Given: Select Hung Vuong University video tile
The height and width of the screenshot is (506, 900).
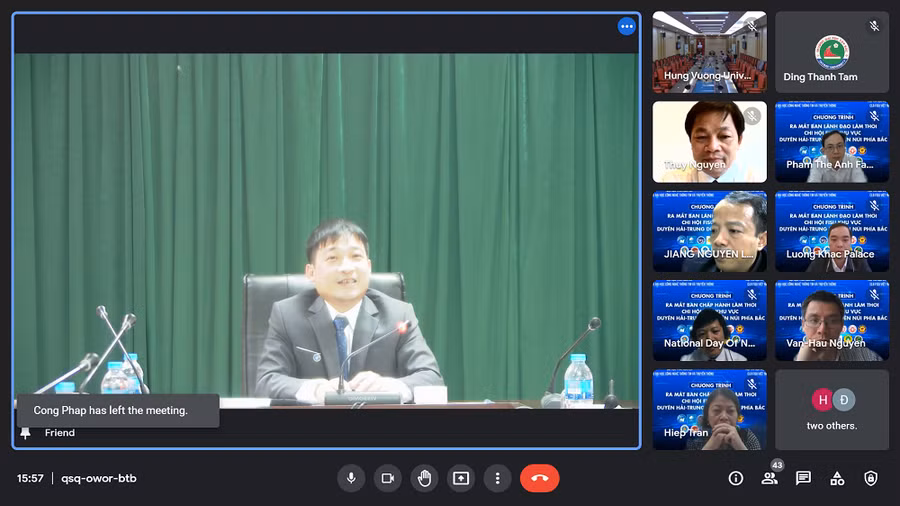Looking at the screenshot, I should 709,52.
